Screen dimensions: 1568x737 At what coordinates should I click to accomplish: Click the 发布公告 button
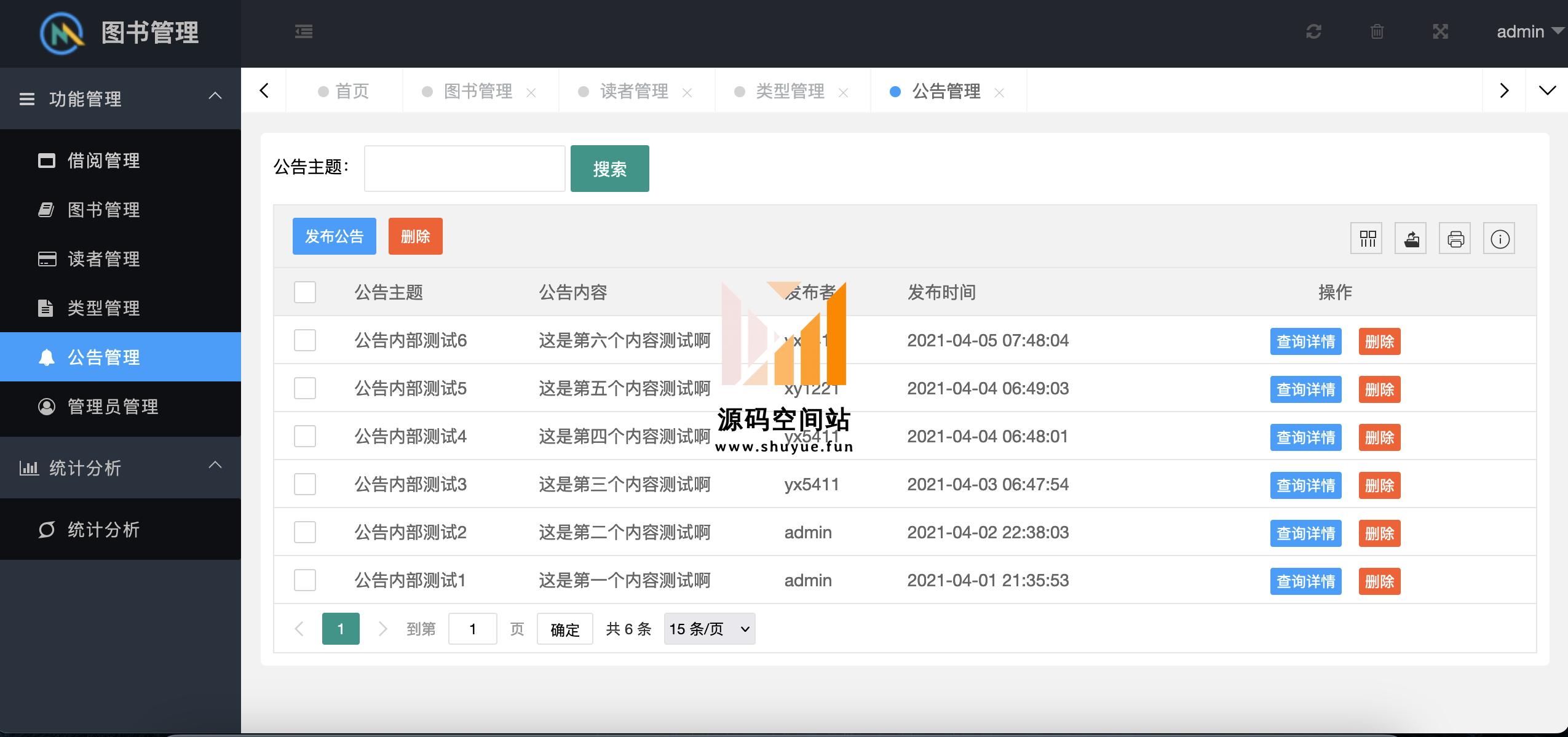click(335, 236)
